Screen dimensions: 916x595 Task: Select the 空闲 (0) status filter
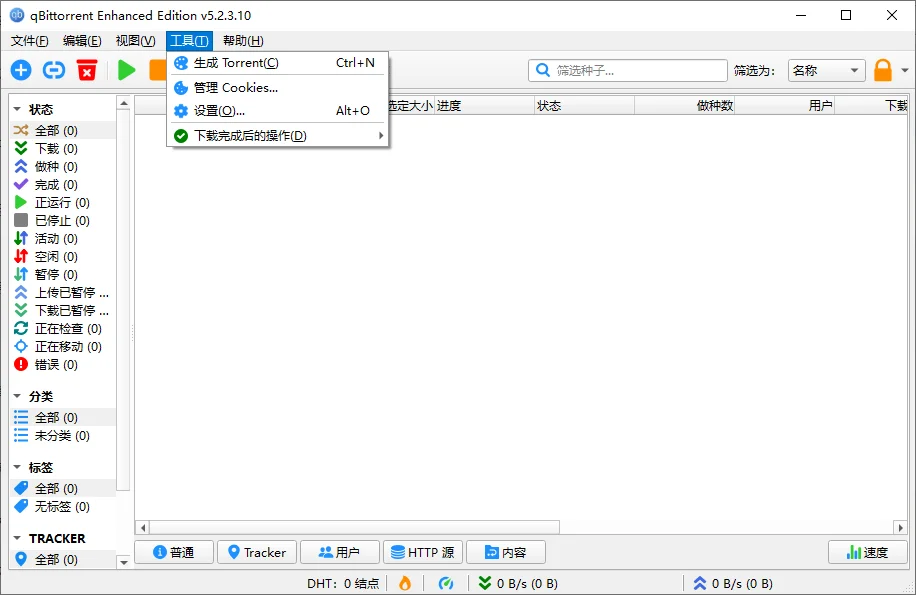pyautogui.click(x=63, y=256)
